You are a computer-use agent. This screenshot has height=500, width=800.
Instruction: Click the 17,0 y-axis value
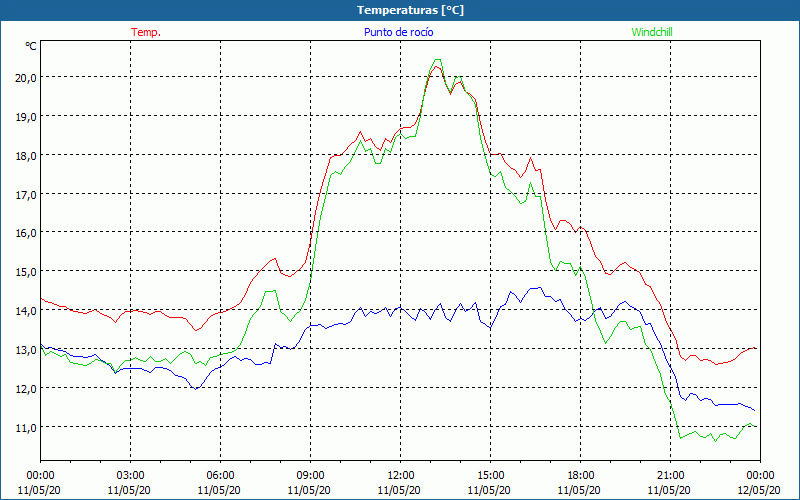click(x=26, y=194)
